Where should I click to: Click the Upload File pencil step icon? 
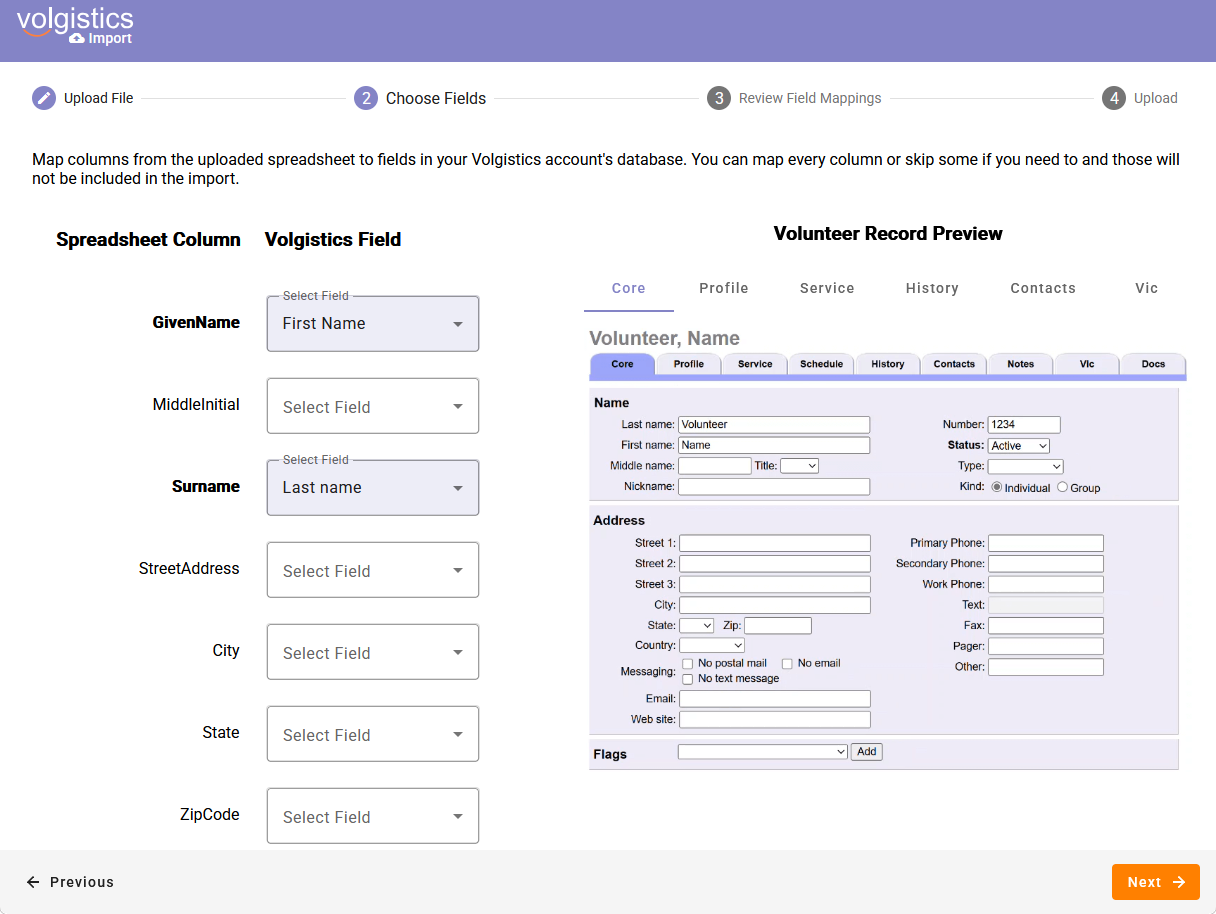(x=44, y=98)
